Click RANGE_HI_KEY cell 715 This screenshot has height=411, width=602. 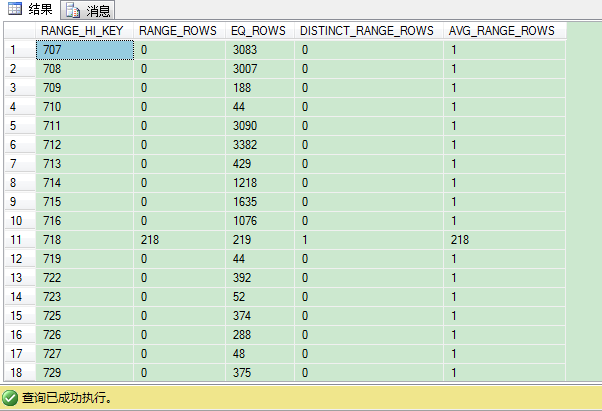click(84, 201)
